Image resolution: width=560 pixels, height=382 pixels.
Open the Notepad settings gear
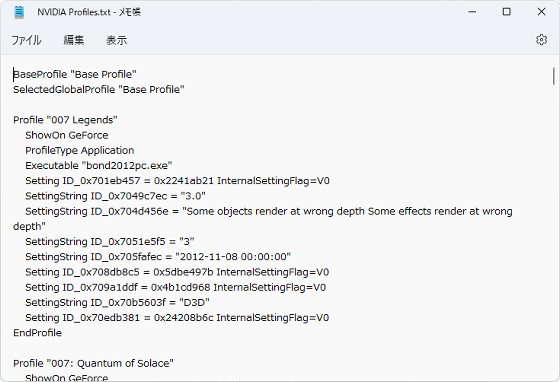pos(541,40)
